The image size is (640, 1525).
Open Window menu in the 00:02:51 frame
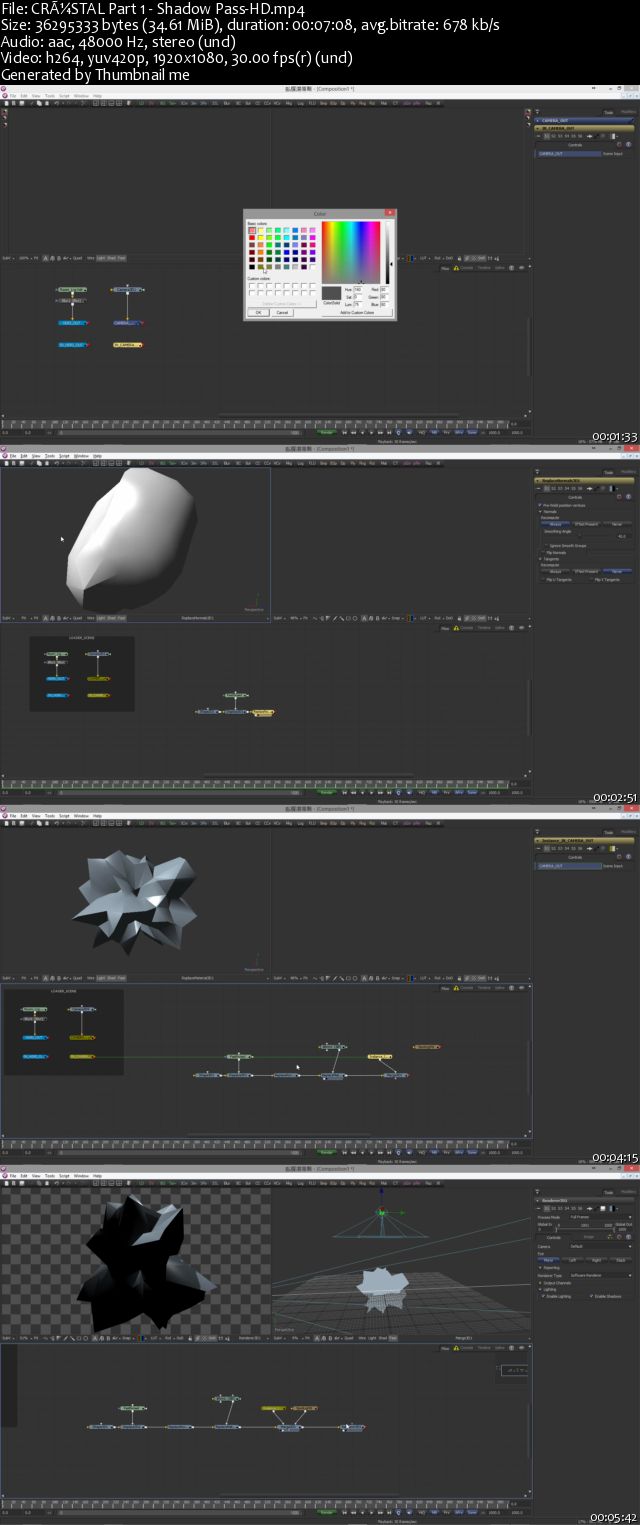[81, 455]
